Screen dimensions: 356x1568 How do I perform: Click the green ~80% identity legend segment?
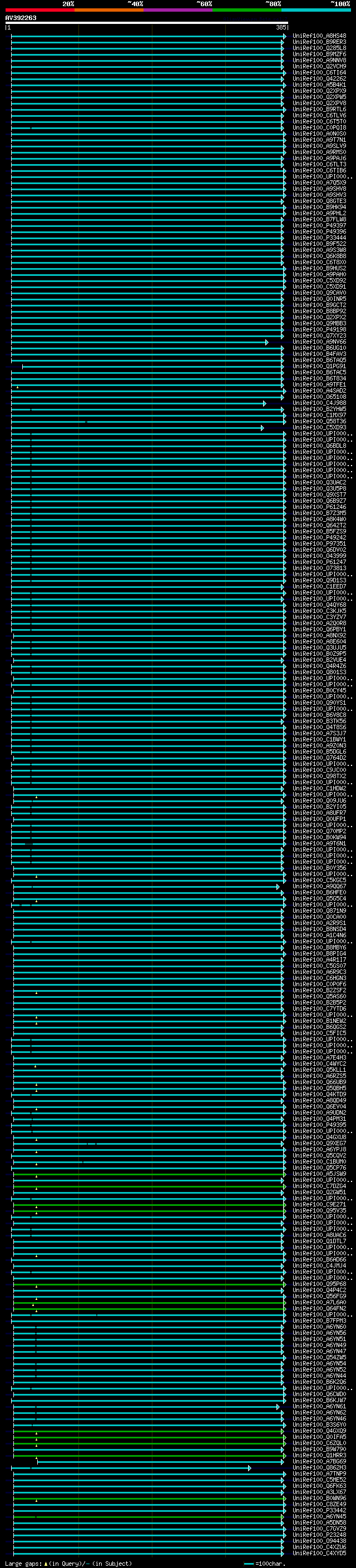(x=247, y=10)
